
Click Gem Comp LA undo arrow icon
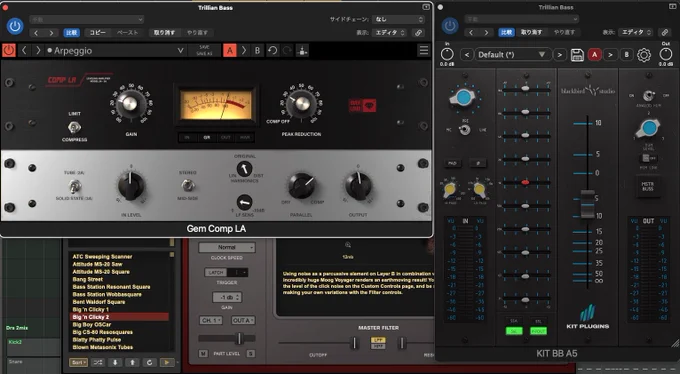272,50
